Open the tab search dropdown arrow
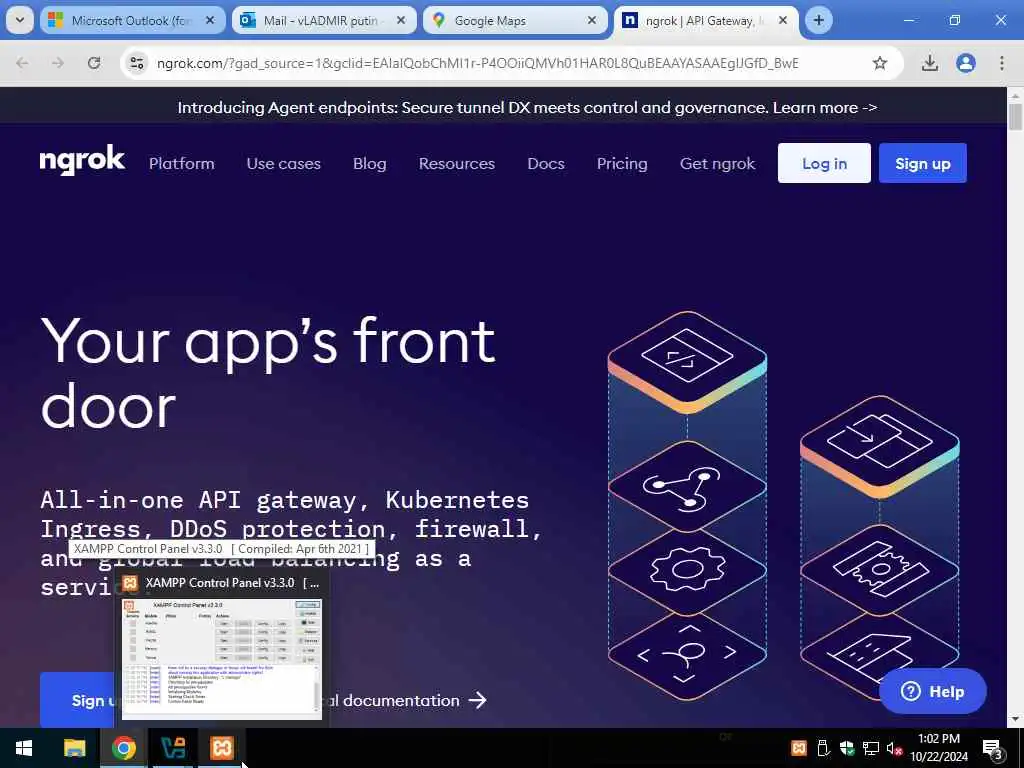The height and width of the screenshot is (768, 1024). 20,20
